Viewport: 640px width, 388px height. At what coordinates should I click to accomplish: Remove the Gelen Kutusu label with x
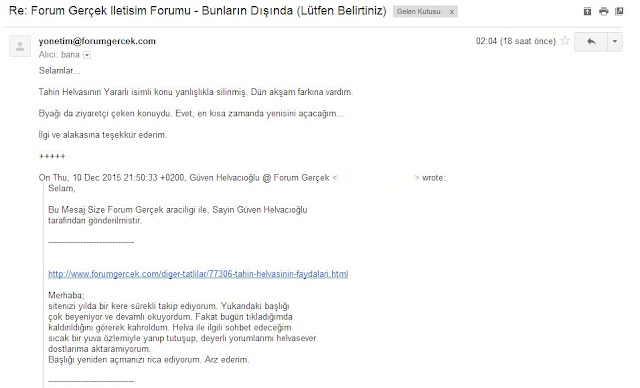point(451,12)
